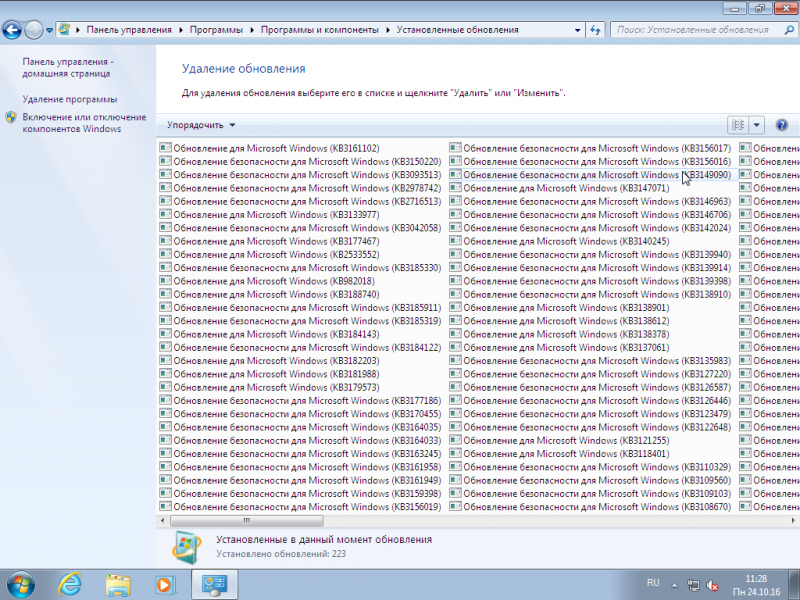Select security update KB3156016
This screenshot has width=800, height=600.
(597, 162)
